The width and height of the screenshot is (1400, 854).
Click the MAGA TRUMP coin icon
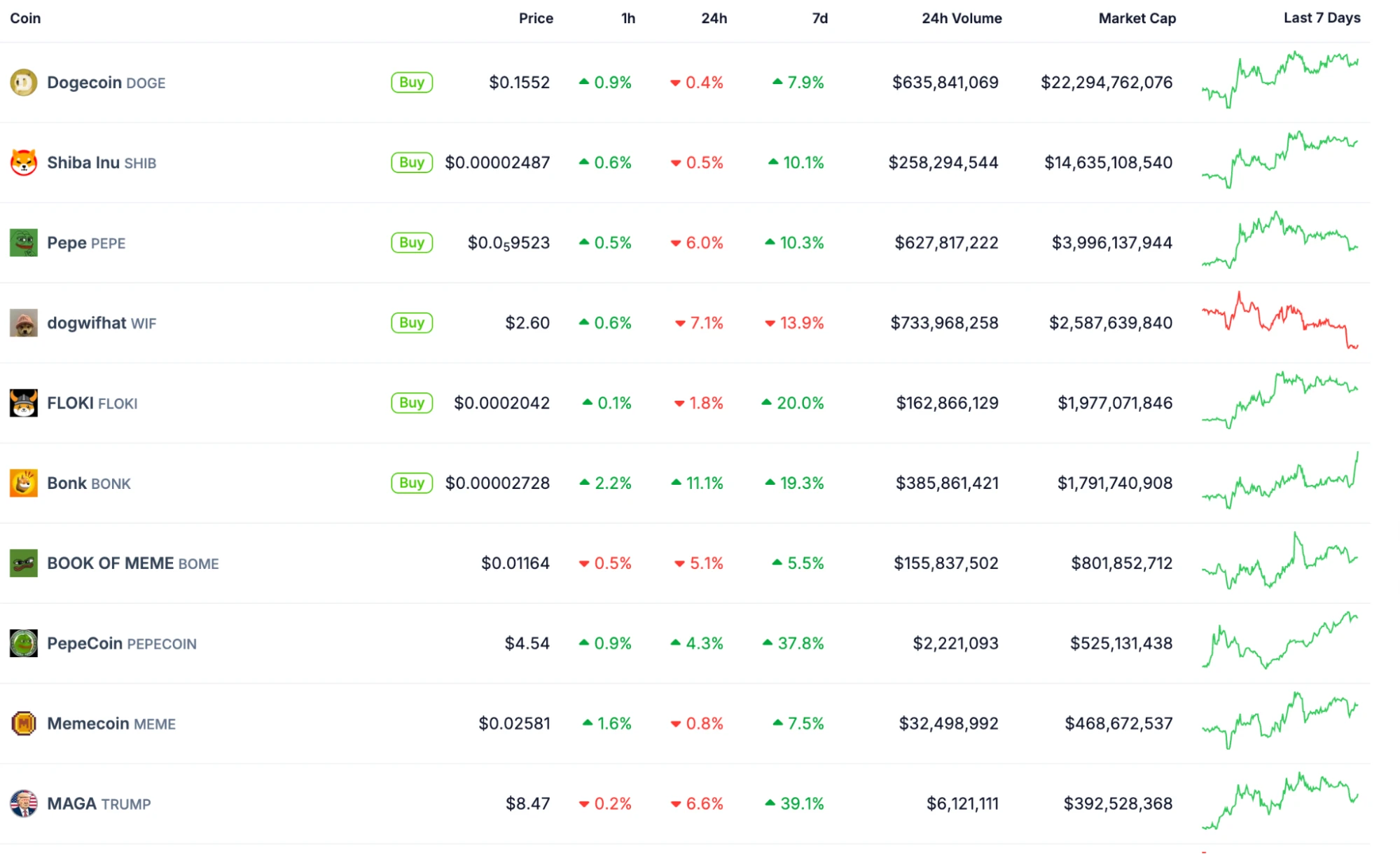23,804
